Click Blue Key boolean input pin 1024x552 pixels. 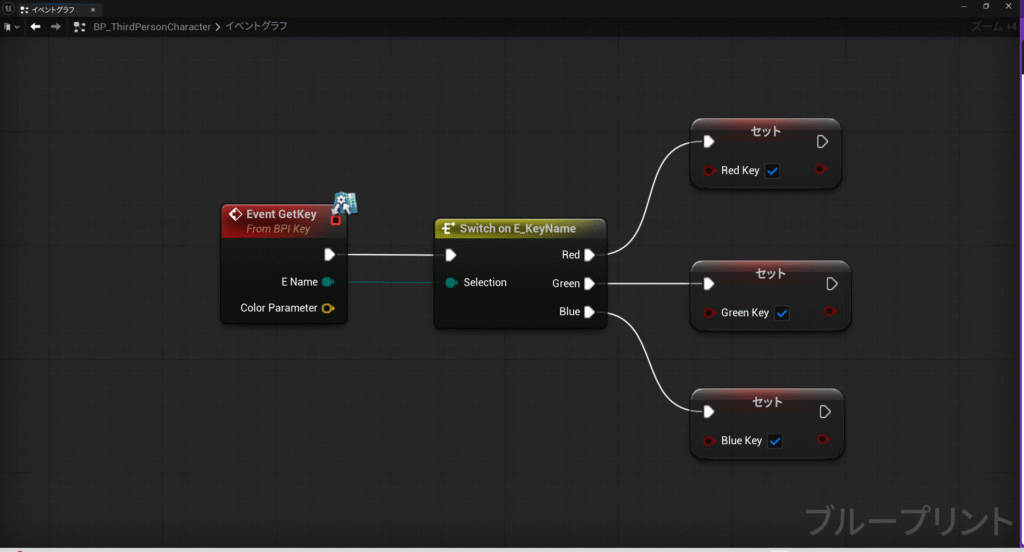[709, 441]
